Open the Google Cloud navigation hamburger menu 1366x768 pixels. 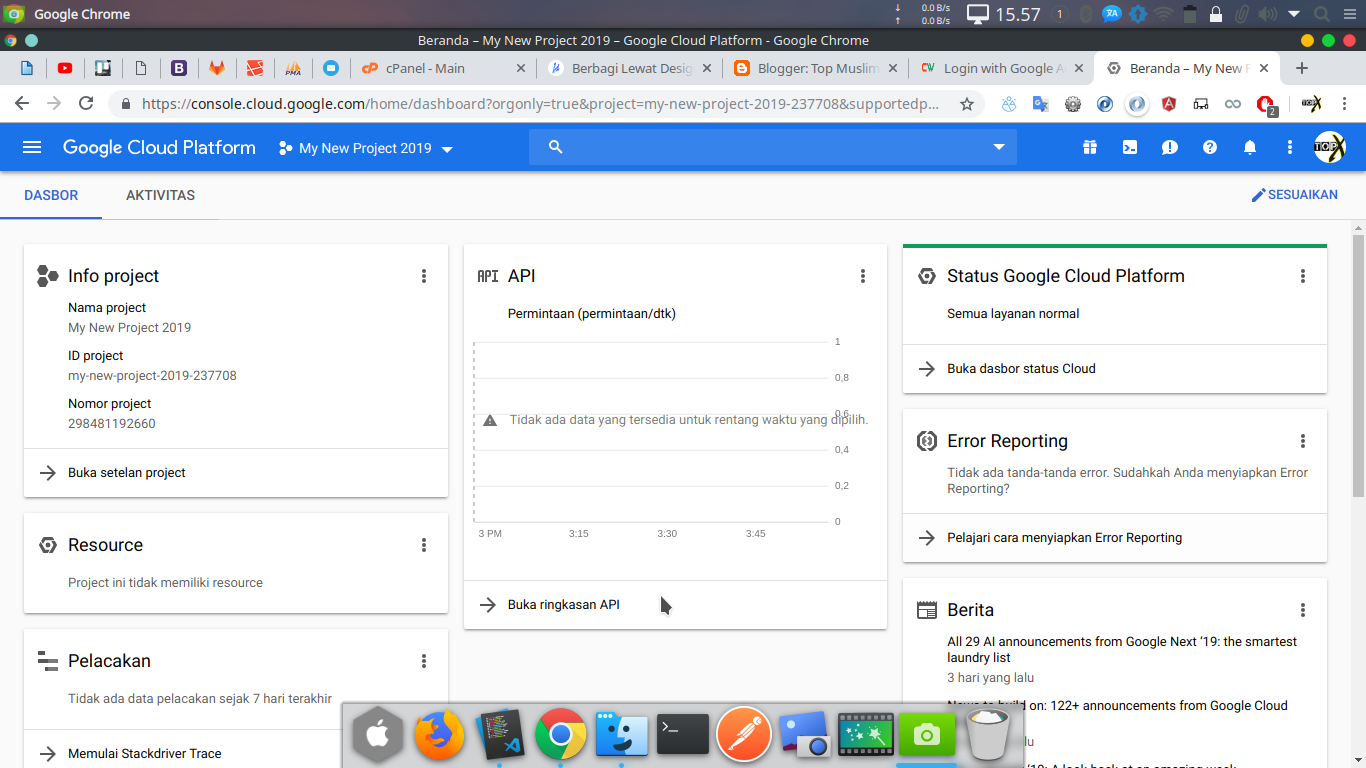pyautogui.click(x=32, y=148)
